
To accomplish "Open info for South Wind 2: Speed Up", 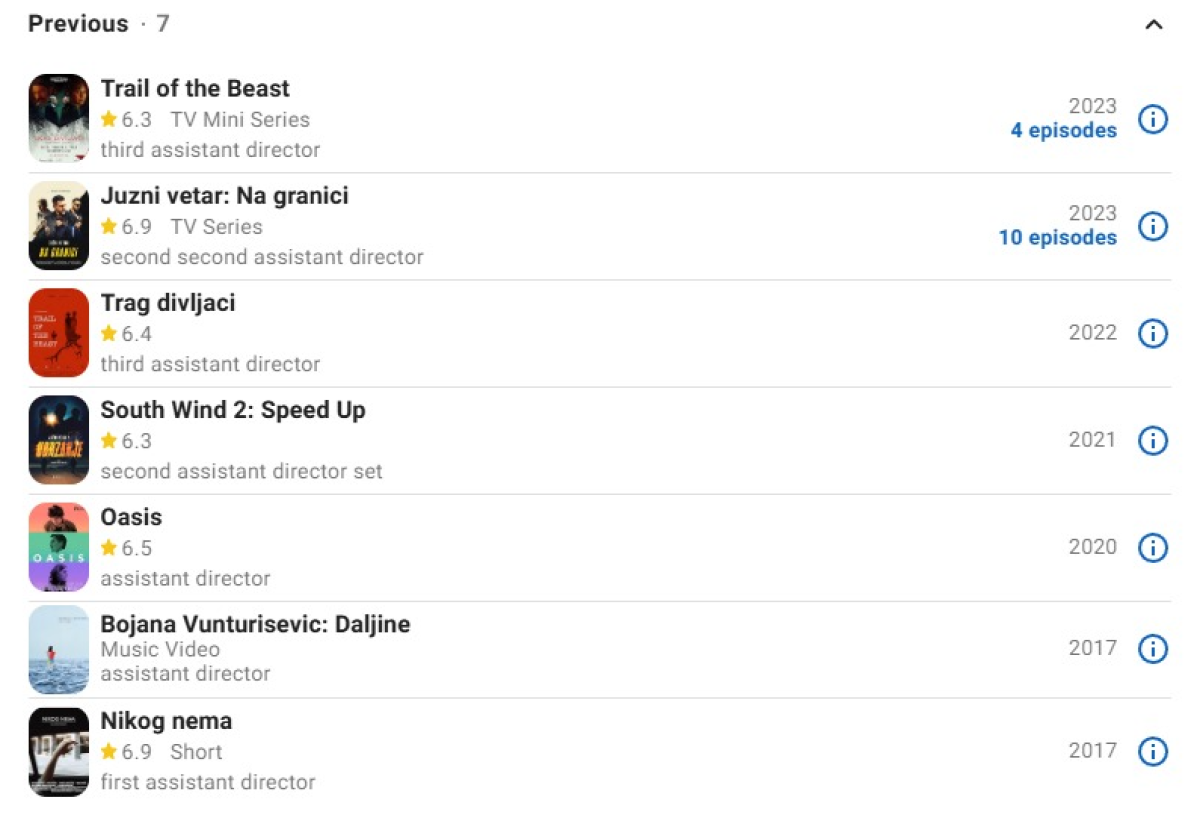I will click(x=1153, y=440).
